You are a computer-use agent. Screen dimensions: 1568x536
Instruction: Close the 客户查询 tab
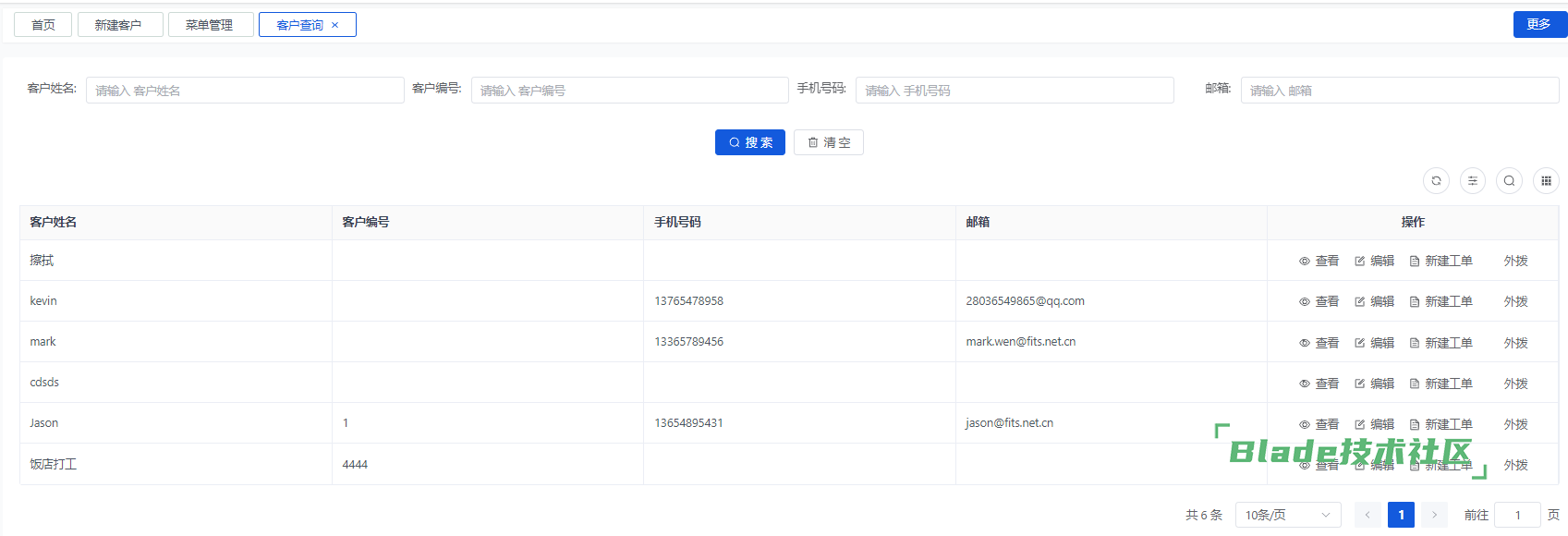coord(335,25)
